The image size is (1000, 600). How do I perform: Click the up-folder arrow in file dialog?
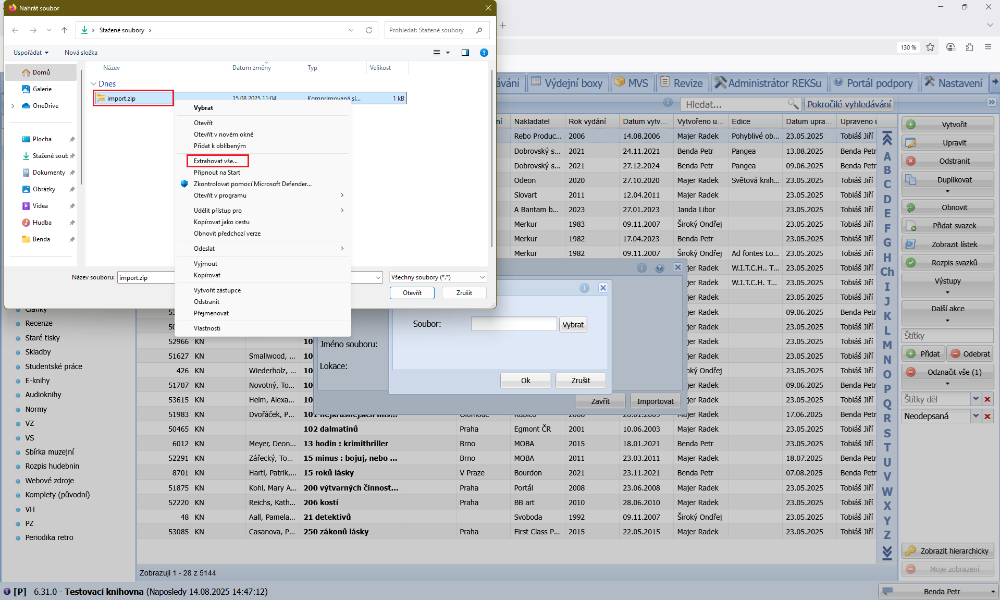[x=65, y=31]
